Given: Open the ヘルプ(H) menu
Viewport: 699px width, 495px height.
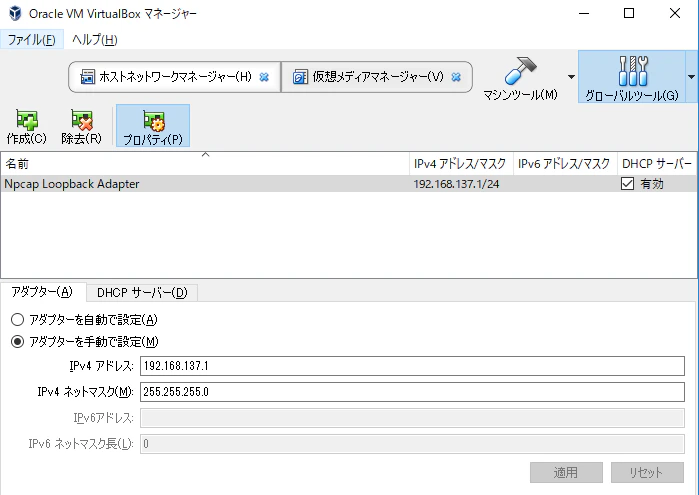Looking at the screenshot, I should (95, 40).
